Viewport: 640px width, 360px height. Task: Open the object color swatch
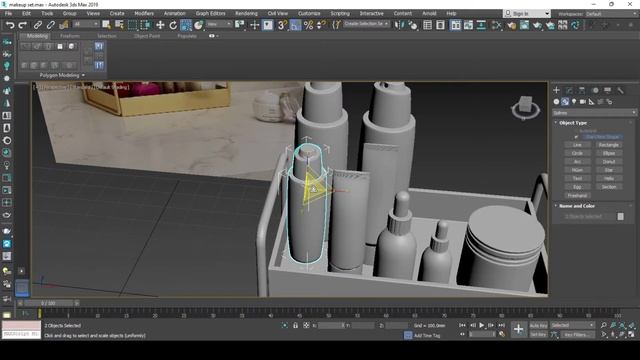tap(620, 216)
